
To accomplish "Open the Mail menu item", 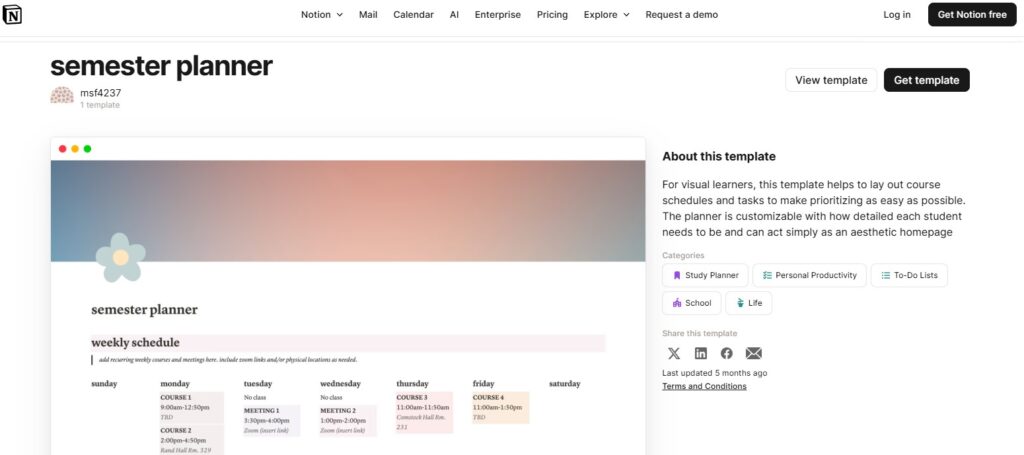I will [368, 15].
